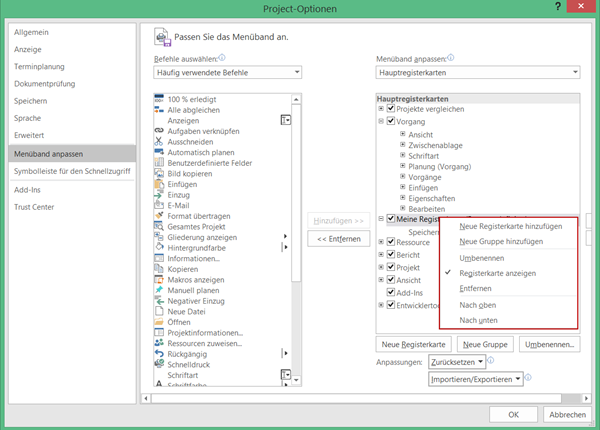Select the 'Manuell planen' pin icon
The width and height of the screenshot is (600, 430).
pos(159,290)
